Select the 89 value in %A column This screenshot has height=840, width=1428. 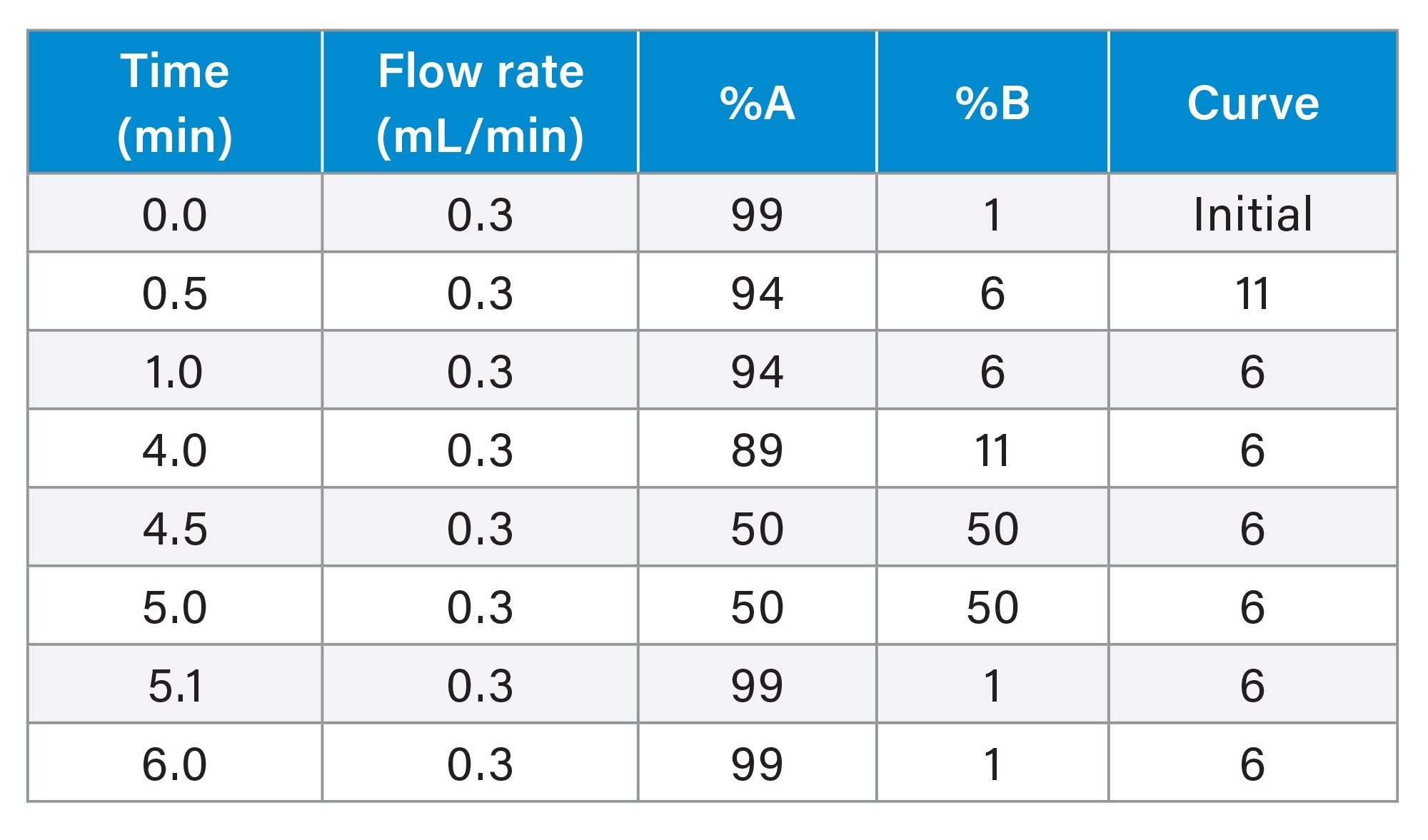coord(757,450)
